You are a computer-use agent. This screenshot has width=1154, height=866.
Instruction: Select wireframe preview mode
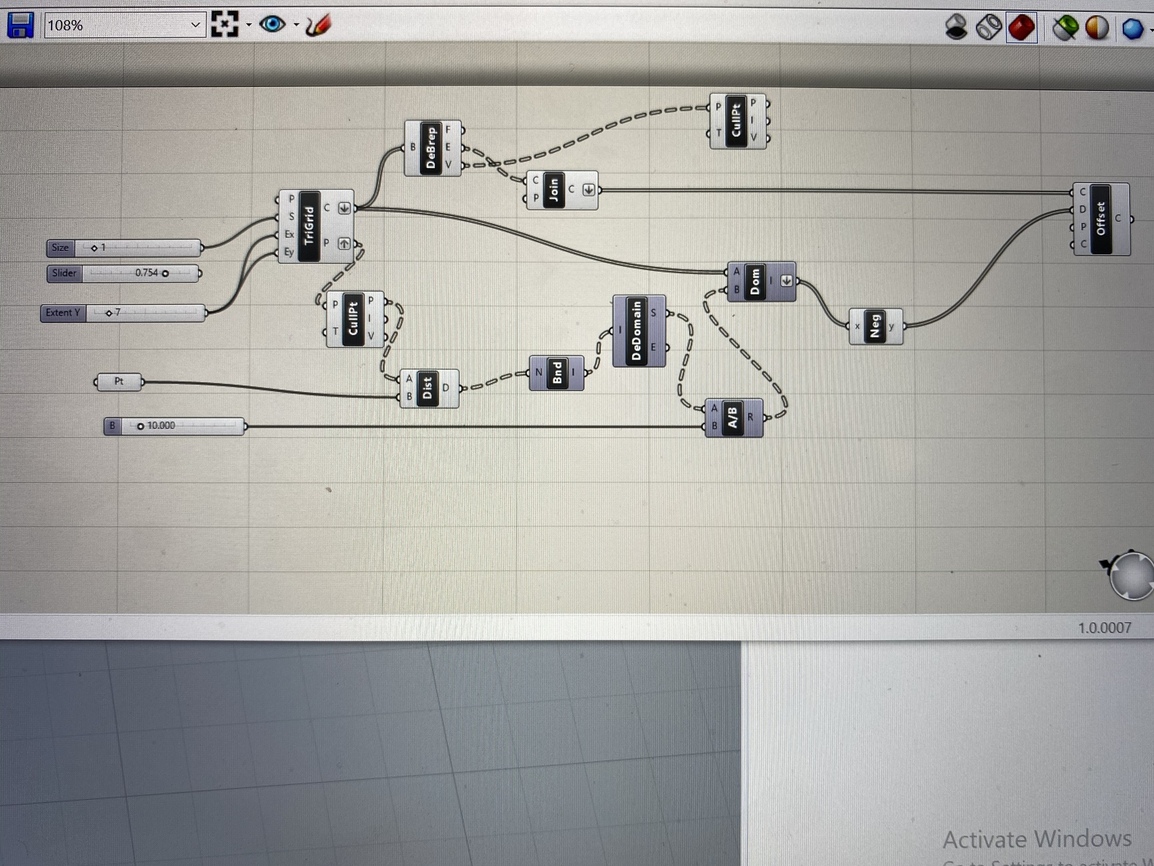988,27
